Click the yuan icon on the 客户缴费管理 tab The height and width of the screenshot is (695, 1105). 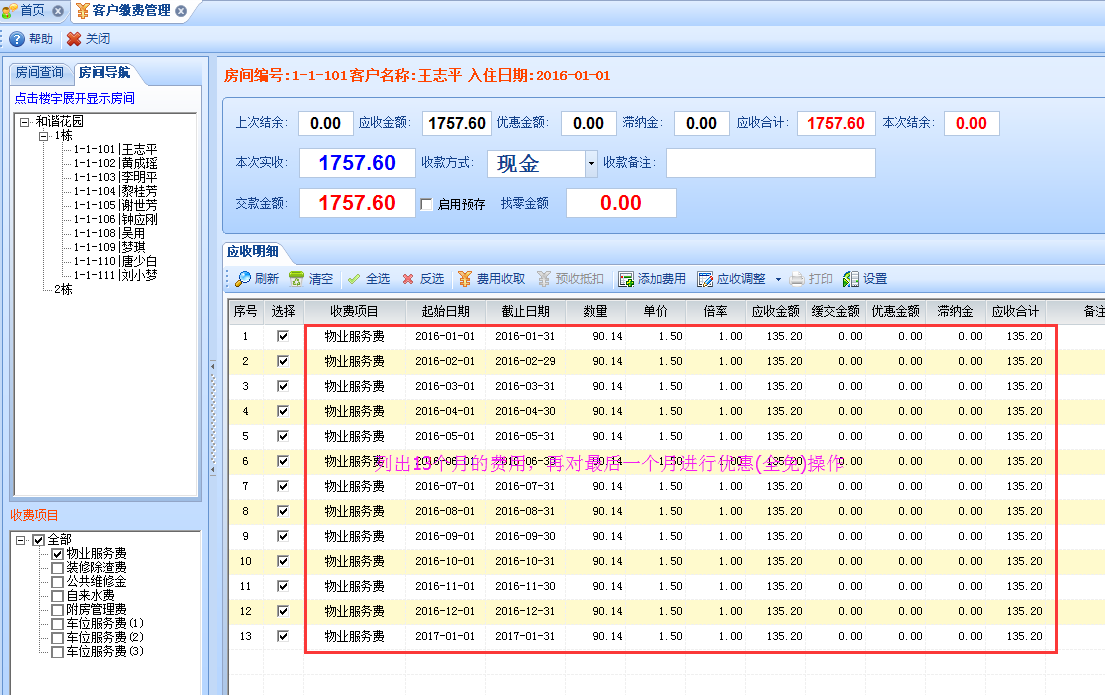pyautogui.click(x=83, y=11)
